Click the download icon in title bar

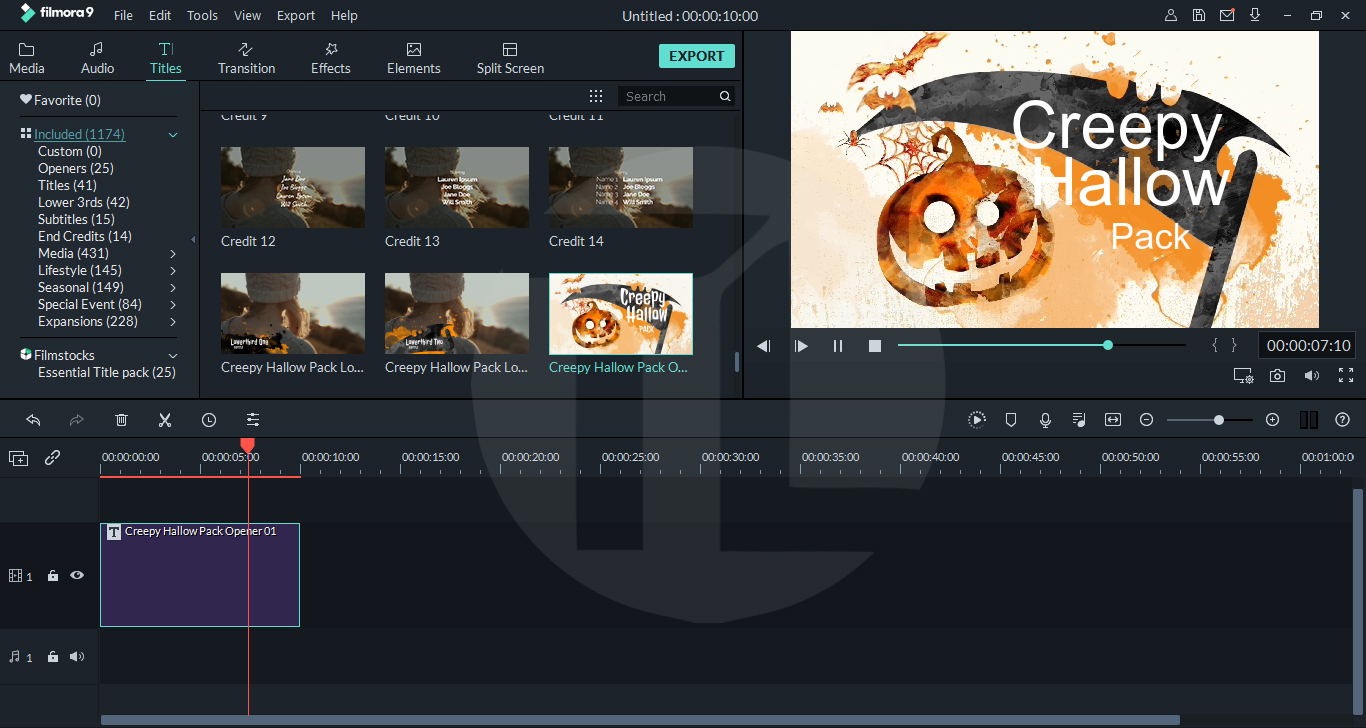coord(1255,15)
